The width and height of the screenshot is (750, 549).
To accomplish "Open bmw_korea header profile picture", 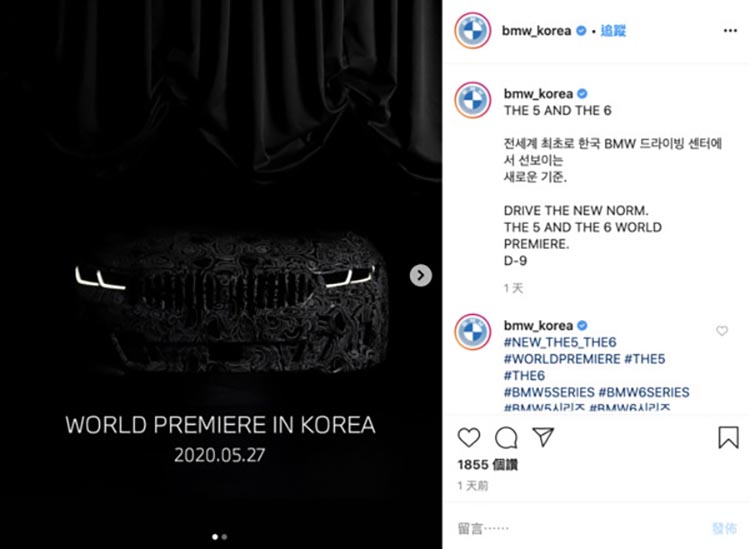I will click(x=473, y=31).
